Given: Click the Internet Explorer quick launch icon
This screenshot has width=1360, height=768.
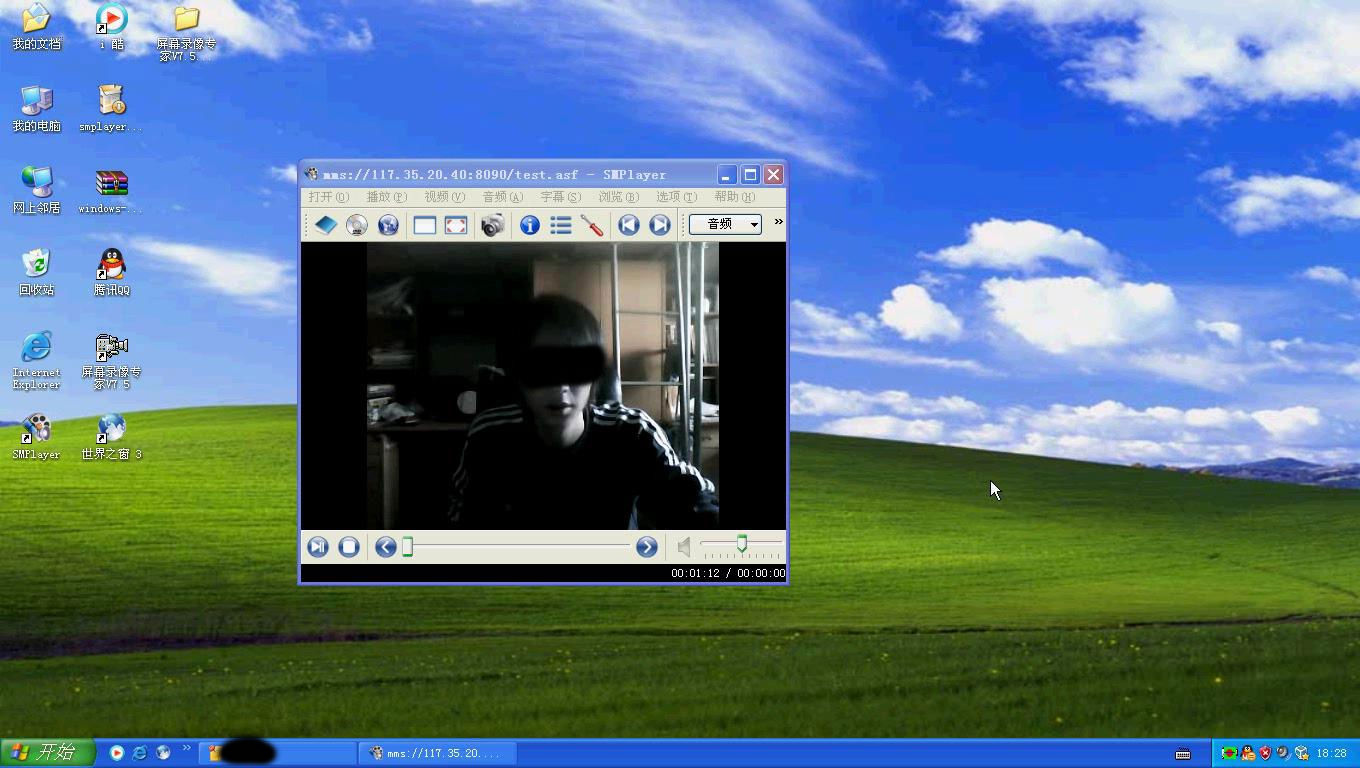Looking at the screenshot, I should tap(140, 753).
